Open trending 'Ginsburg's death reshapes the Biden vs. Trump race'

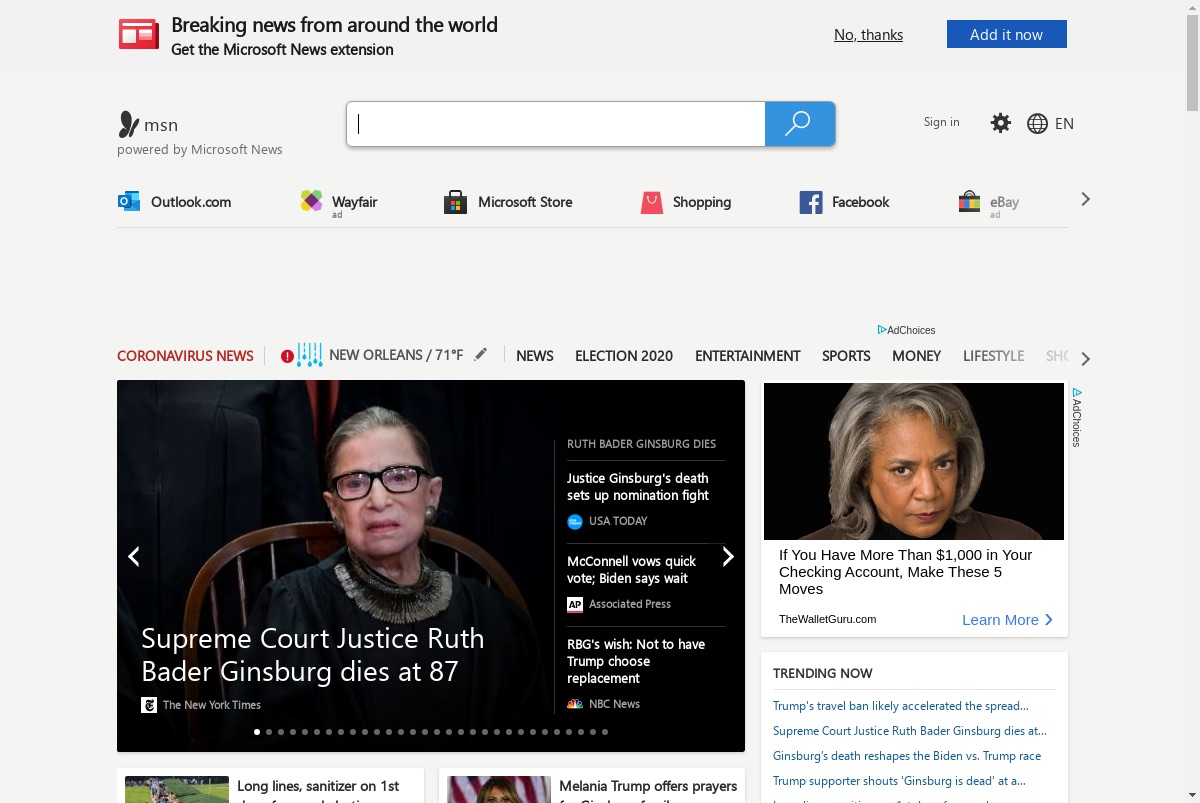[x=907, y=756]
